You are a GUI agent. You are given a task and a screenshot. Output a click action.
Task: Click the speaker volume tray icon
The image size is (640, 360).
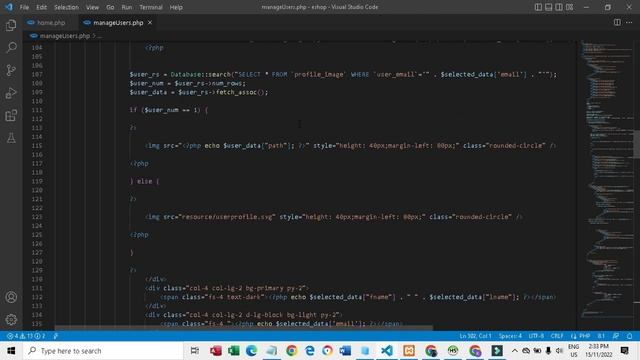559,351
